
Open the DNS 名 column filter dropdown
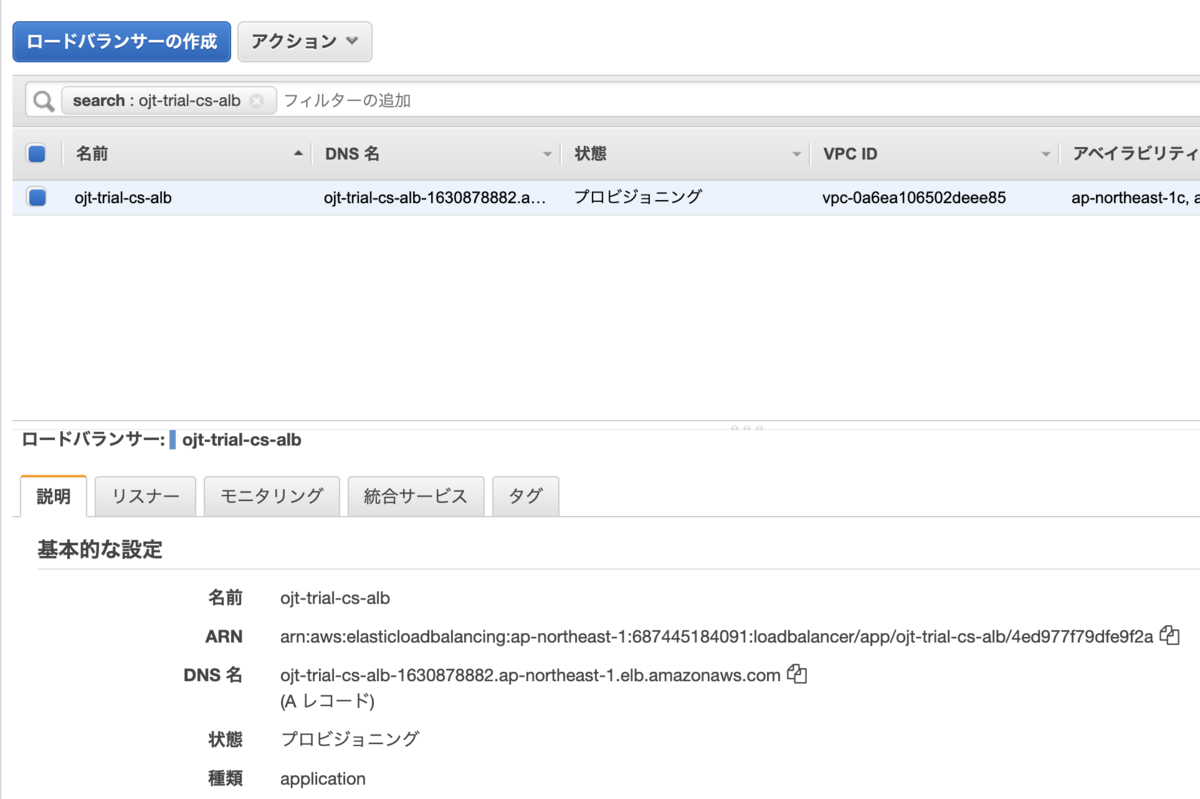[x=547, y=153]
